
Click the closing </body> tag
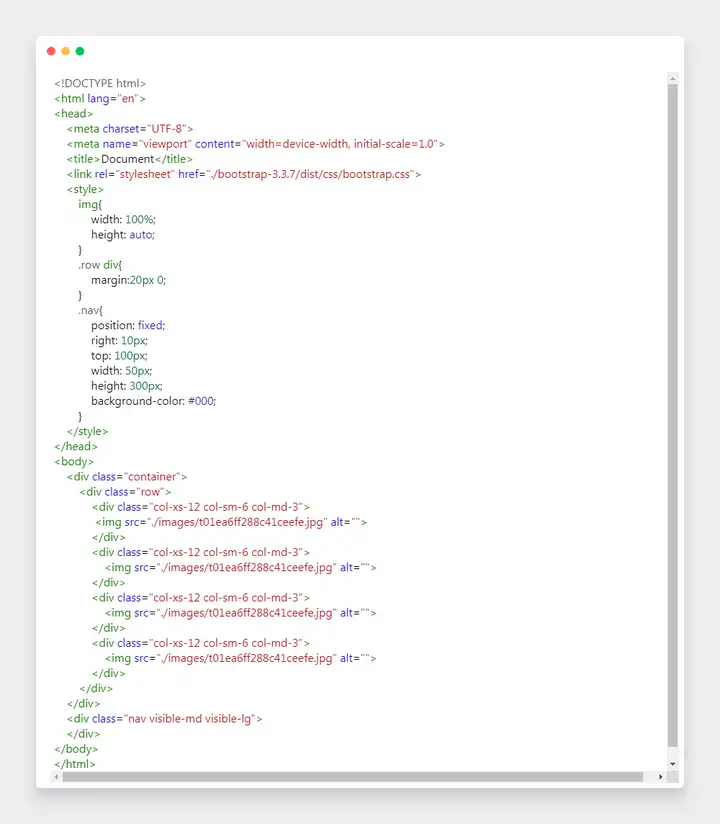[x=76, y=749]
